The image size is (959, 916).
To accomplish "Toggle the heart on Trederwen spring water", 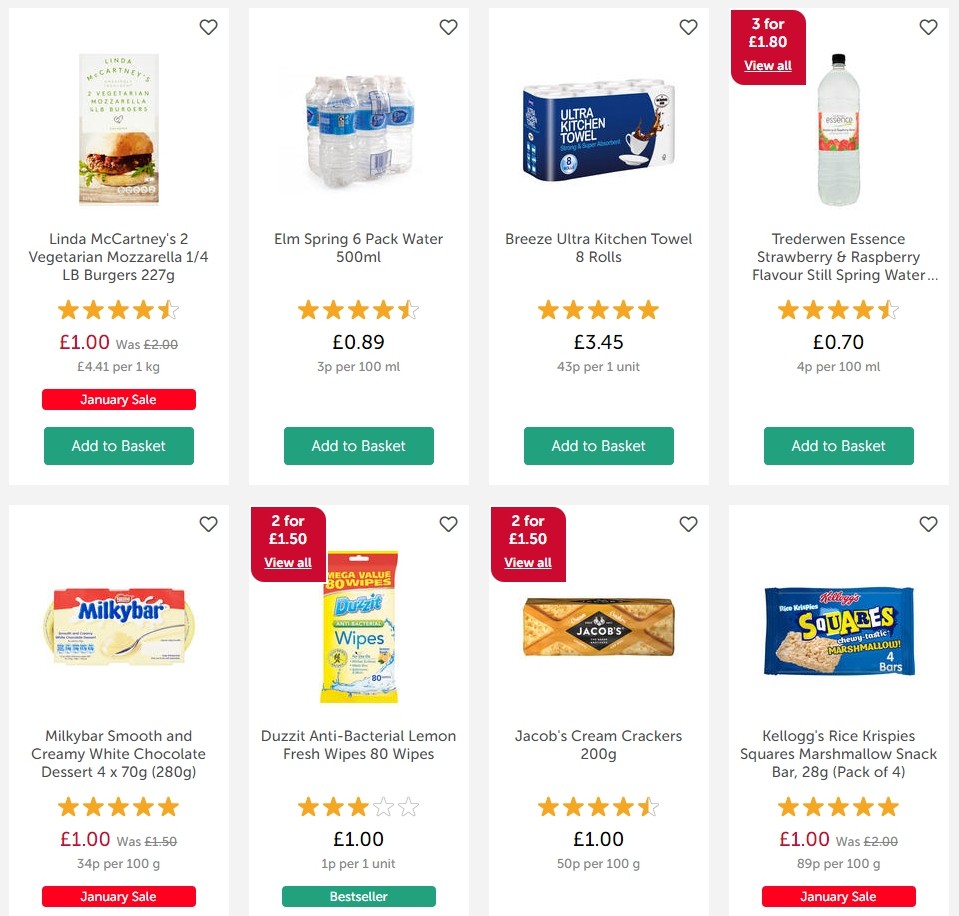I will [x=928, y=27].
